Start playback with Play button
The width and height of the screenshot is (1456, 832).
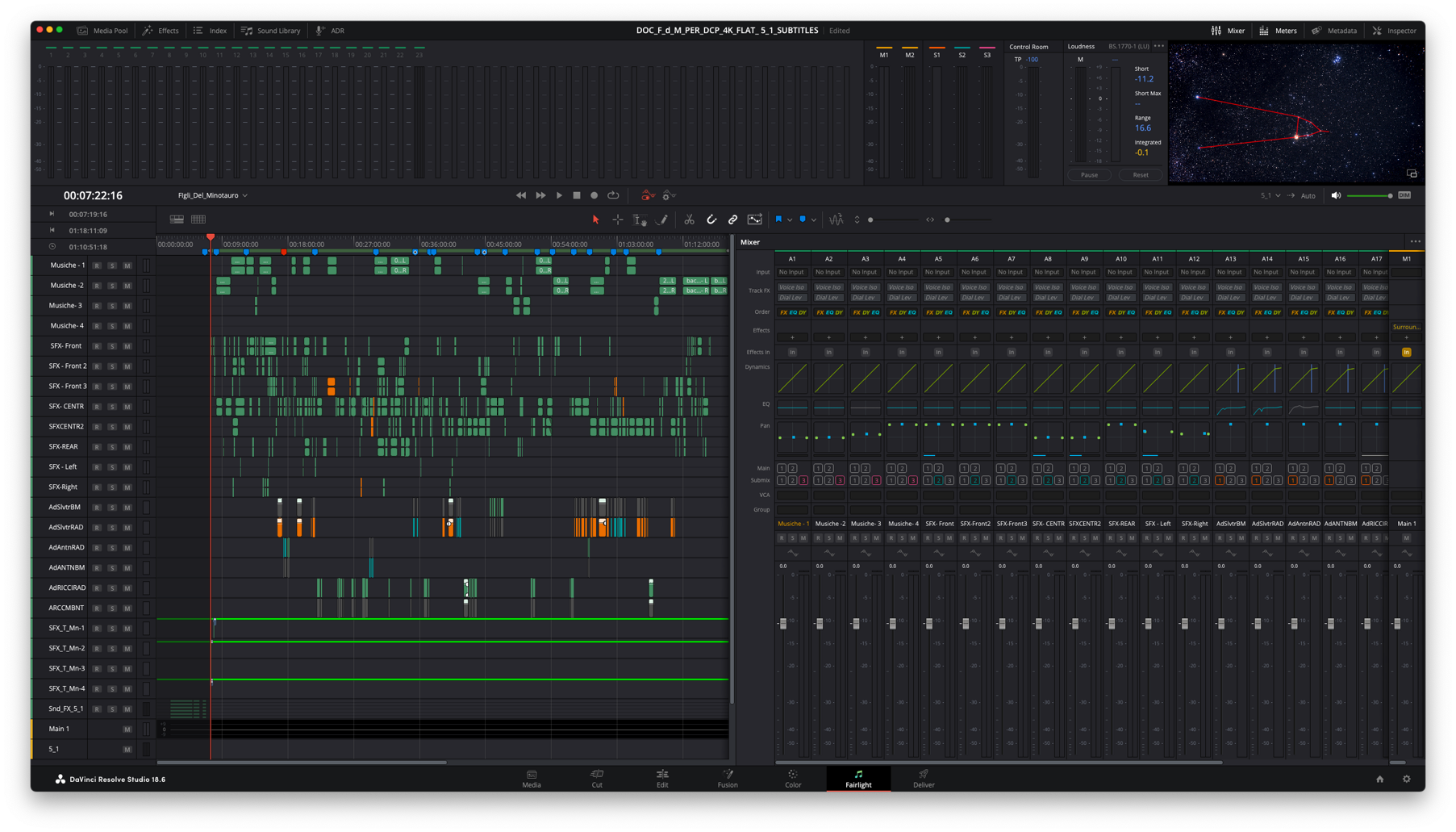point(559,195)
